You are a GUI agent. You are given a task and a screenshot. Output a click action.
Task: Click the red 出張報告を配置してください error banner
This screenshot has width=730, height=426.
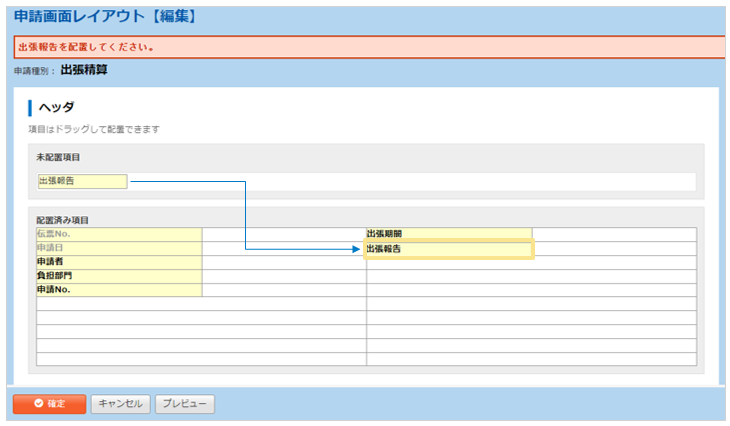point(368,47)
